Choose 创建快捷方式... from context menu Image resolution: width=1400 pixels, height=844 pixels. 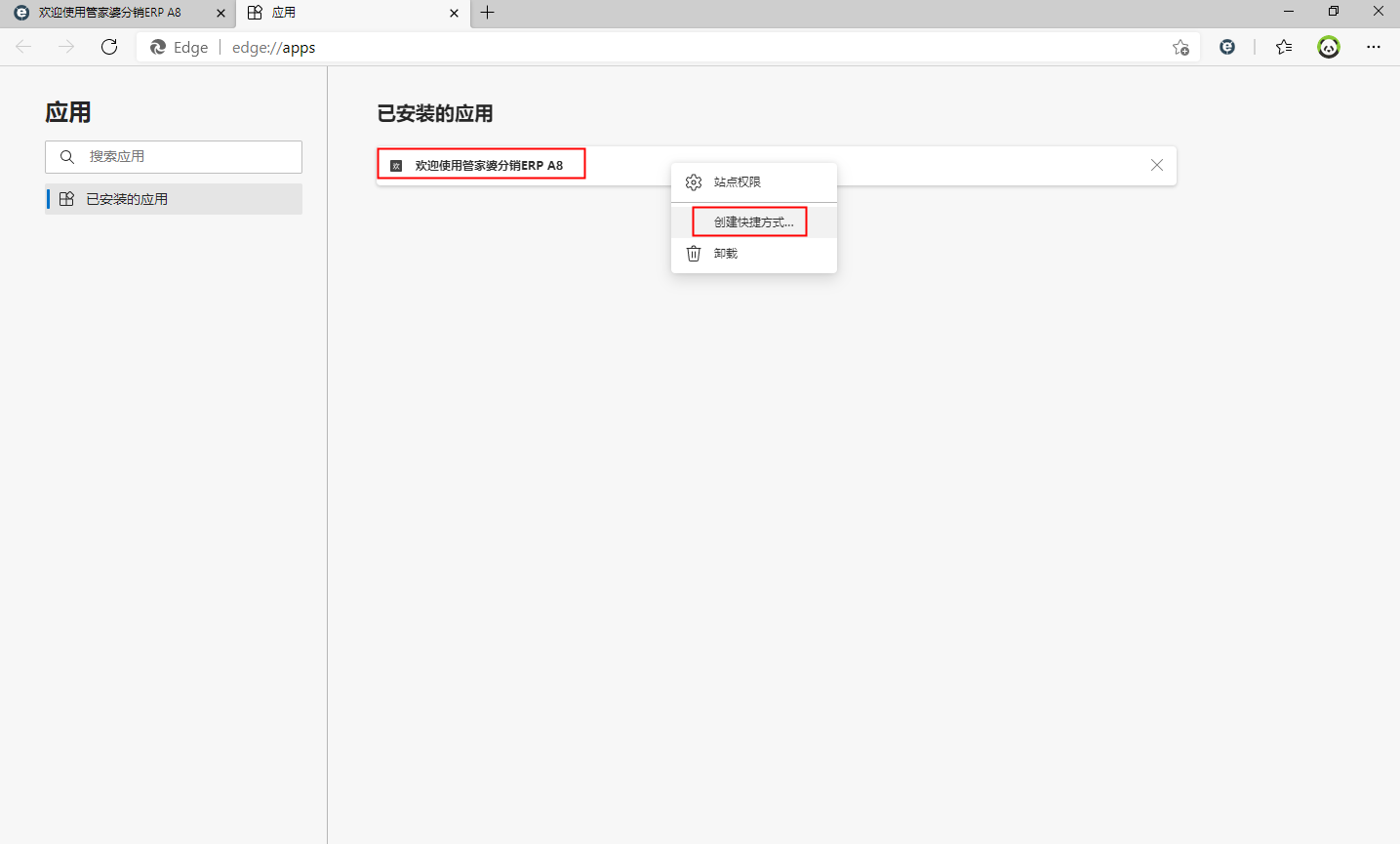point(754,222)
